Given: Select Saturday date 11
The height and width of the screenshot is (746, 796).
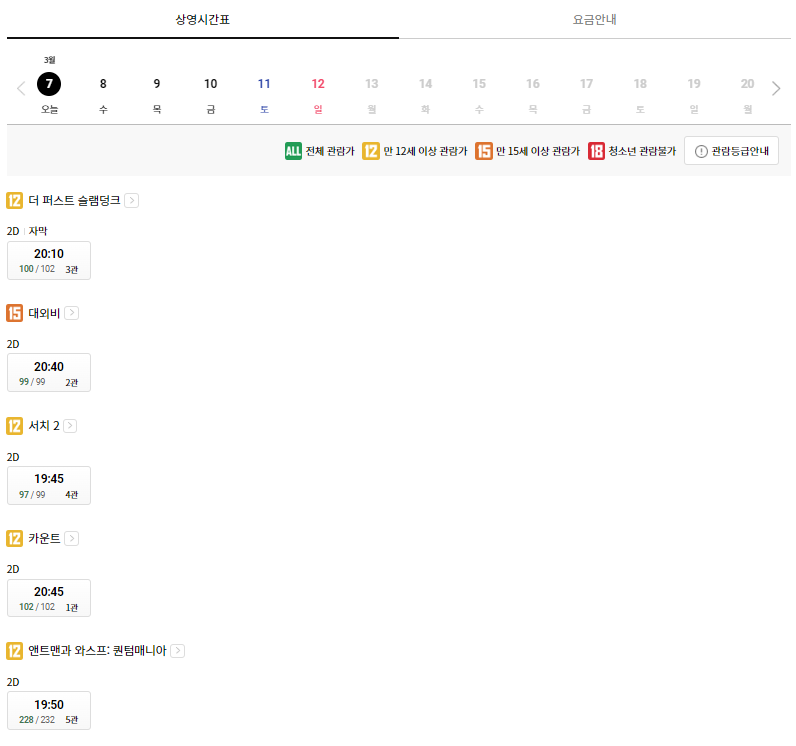Looking at the screenshot, I should click(x=264, y=84).
